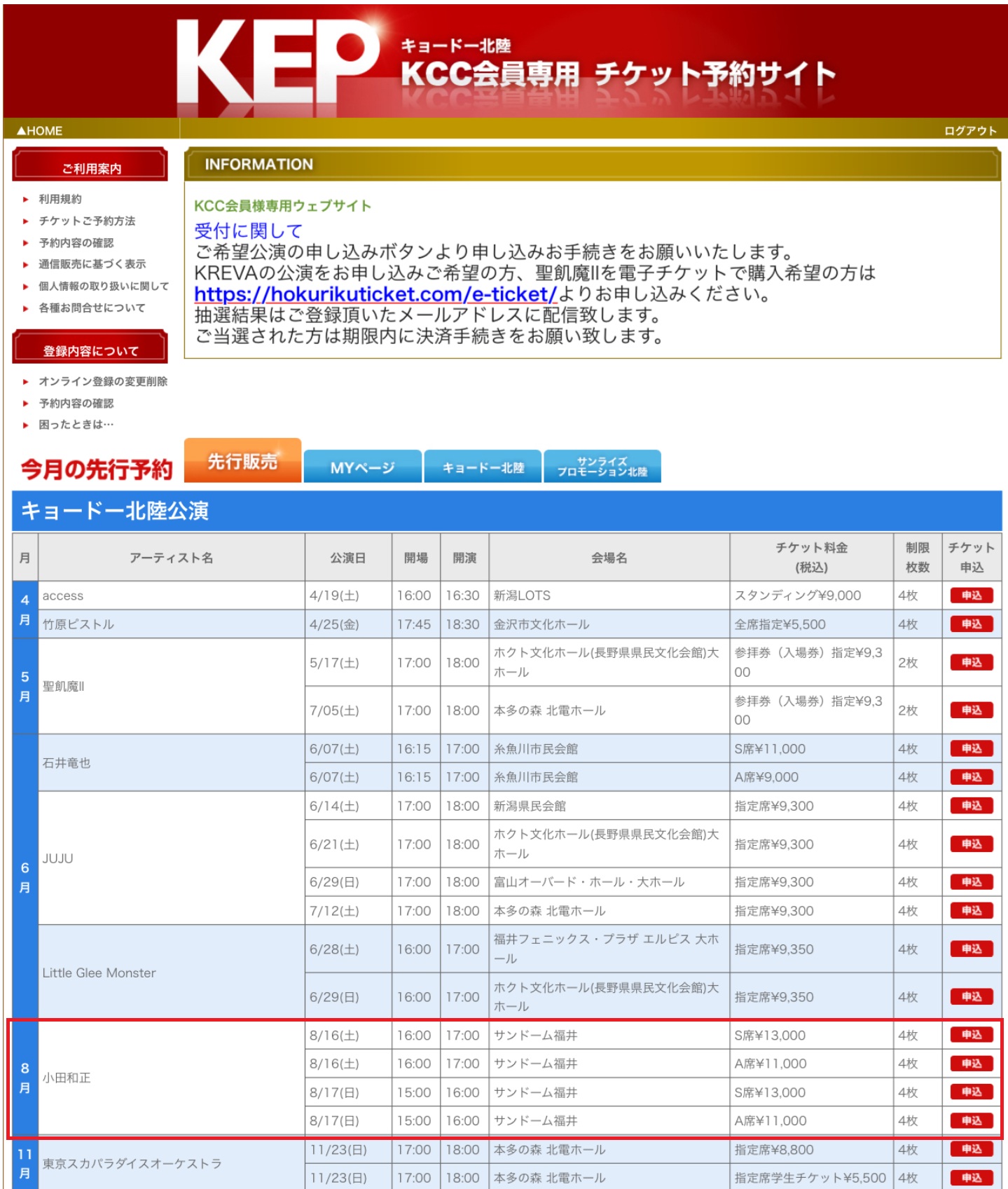
Task: Click the スタンディング¥9,000 price cell
Action: point(812,596)
